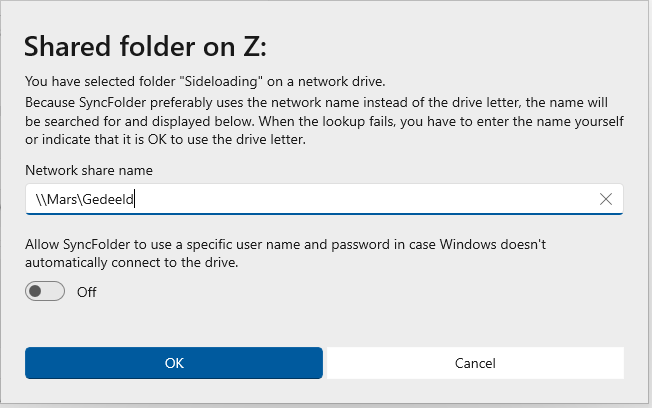Click the line starting "be searched for"
The image size is (652, 408).
point(323,121)
